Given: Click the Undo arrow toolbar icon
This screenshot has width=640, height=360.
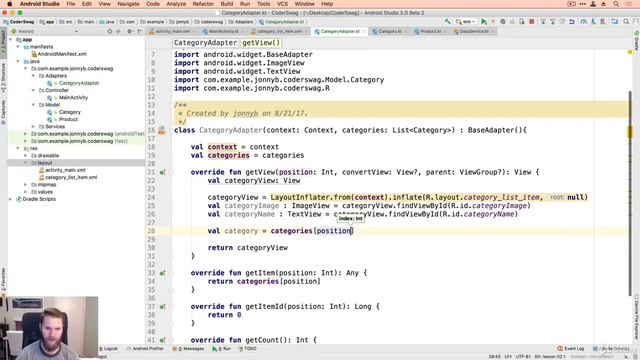Looking at the screenshot, I should click(572, 22).
